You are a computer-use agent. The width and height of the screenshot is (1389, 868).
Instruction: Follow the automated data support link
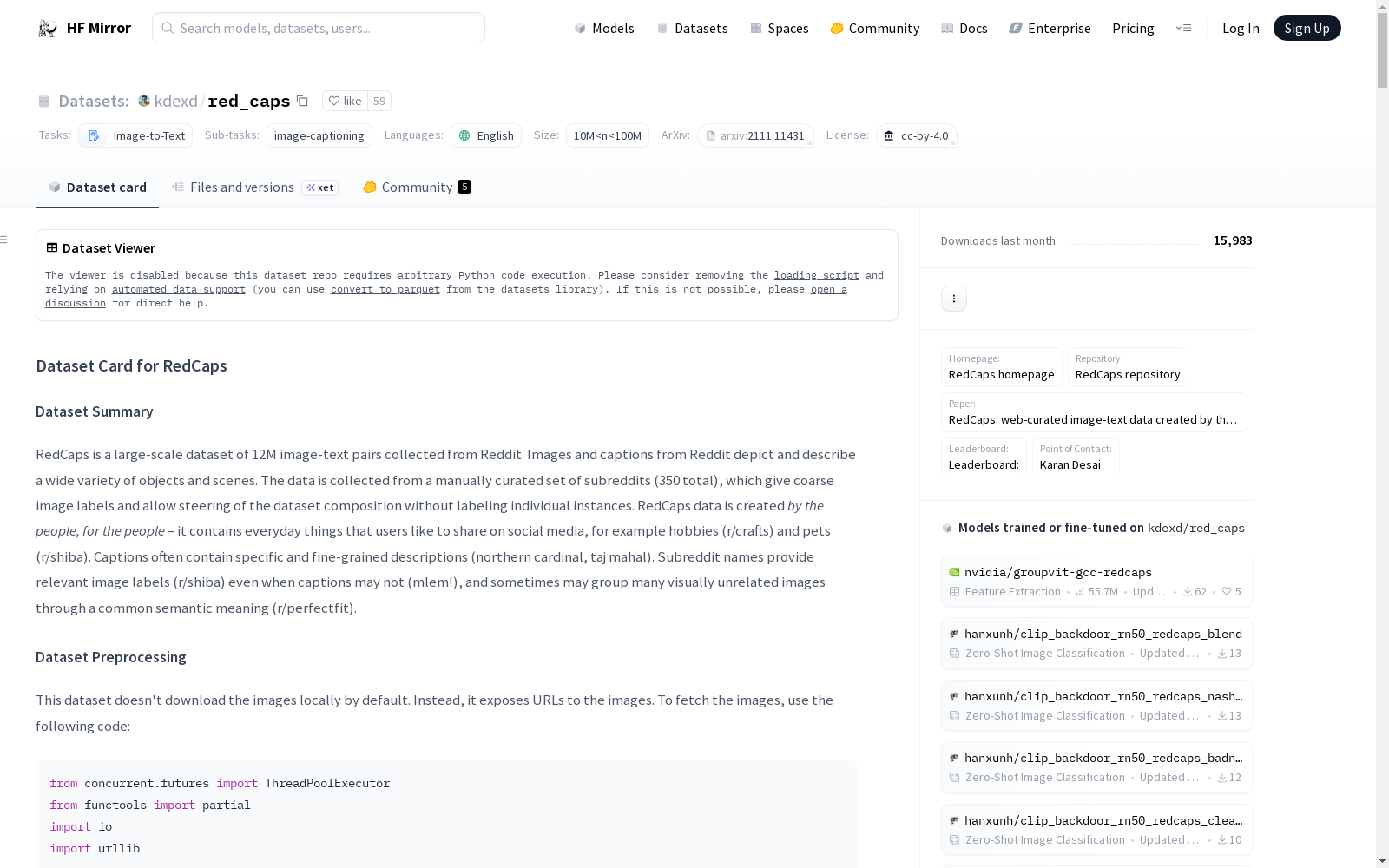point(179,289)
